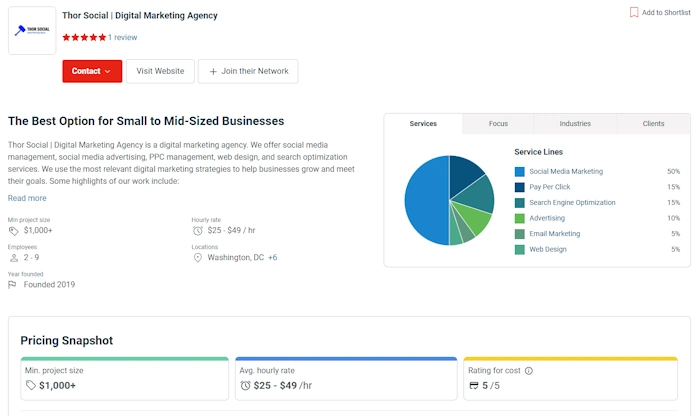Click Washington, DC location text
Image resolution: width=700 pixels, height=416 pixels.
click(236, 258)
